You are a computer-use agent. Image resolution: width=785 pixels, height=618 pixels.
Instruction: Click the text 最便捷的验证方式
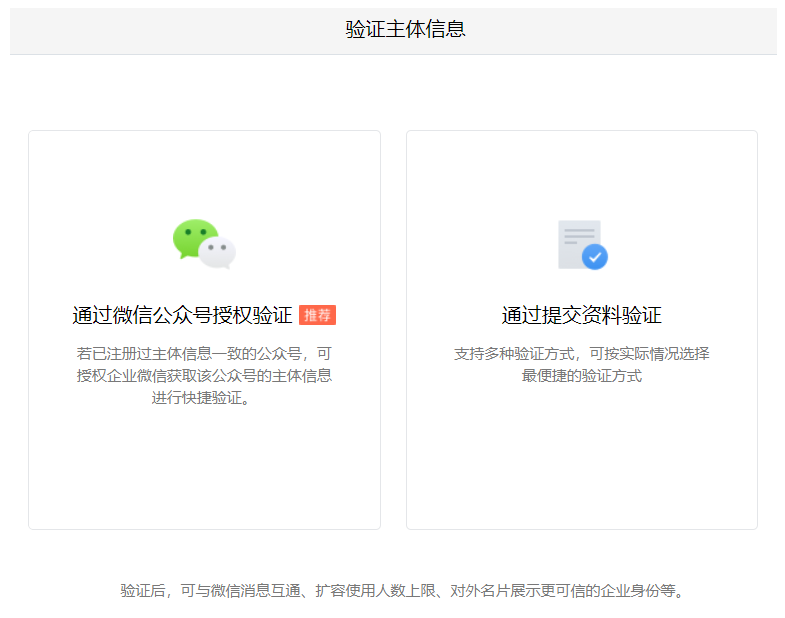581,376
